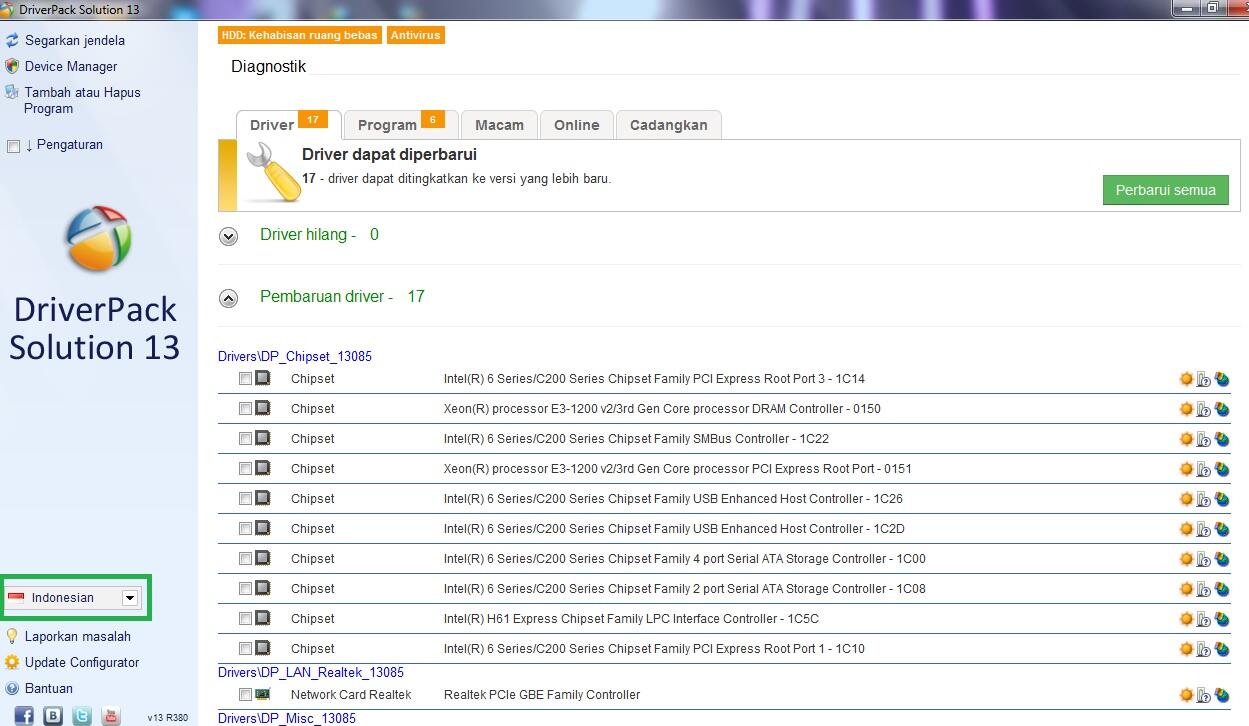Open the Bantuan help link
The width and height of the screenshot is (1249, 726).
[49, 688]
